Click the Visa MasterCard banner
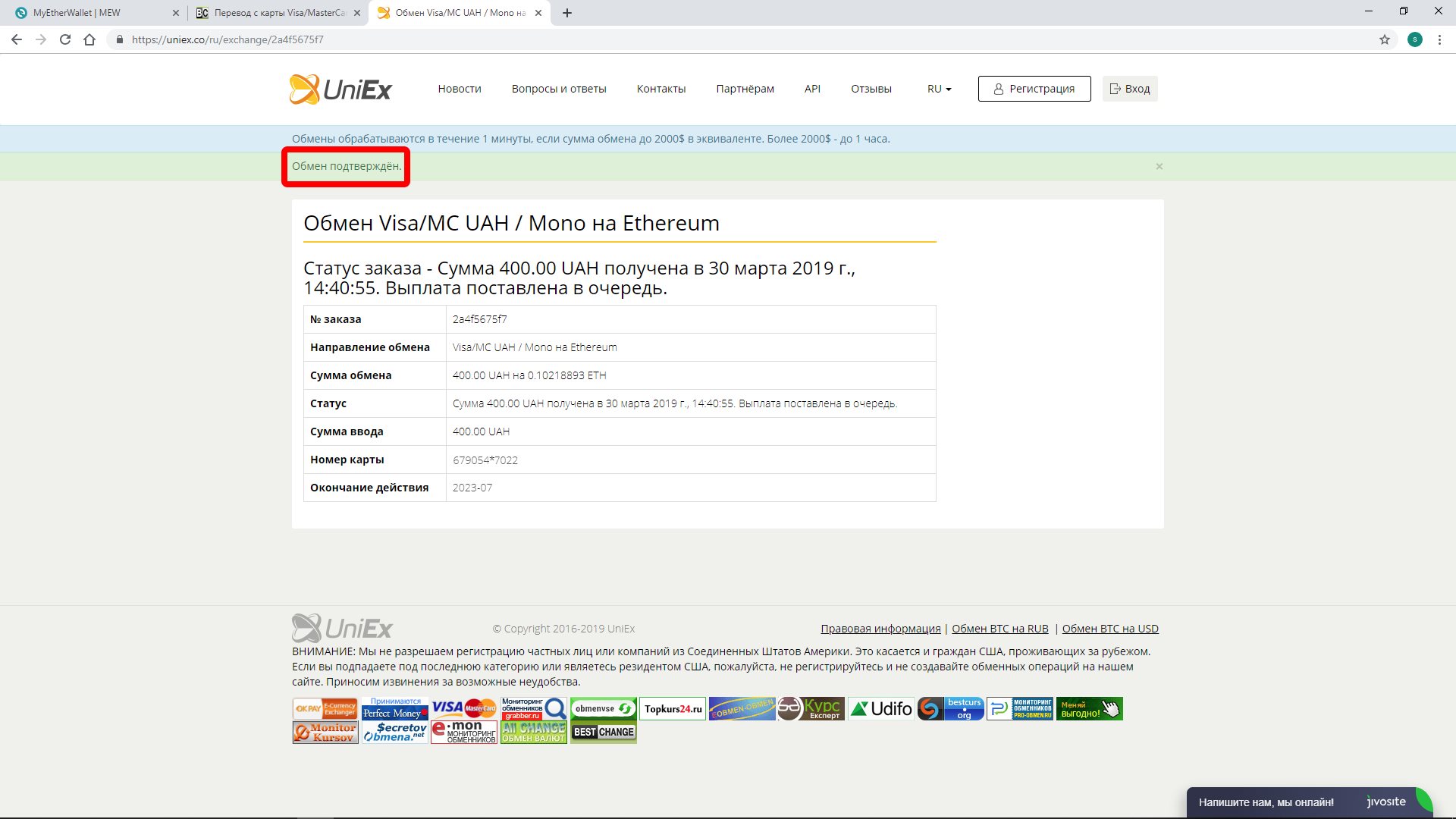 pyautogui.click(x=464, y=709)
